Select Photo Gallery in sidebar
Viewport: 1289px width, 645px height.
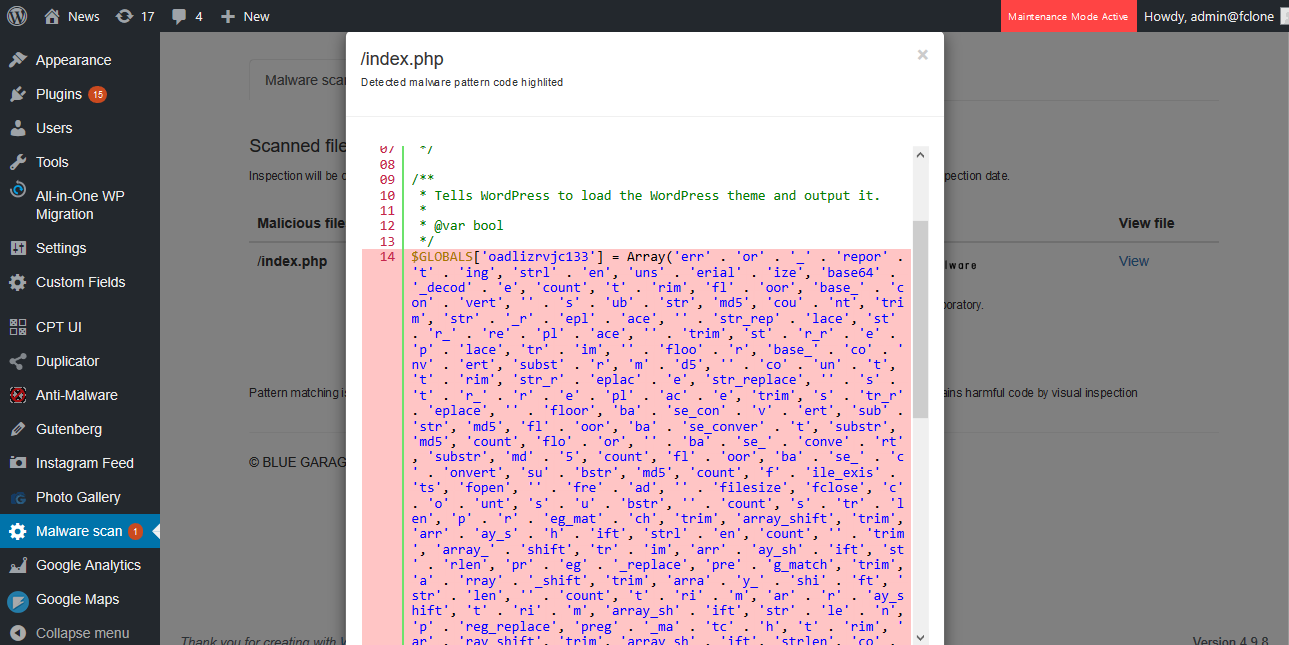tap(78, 497)
